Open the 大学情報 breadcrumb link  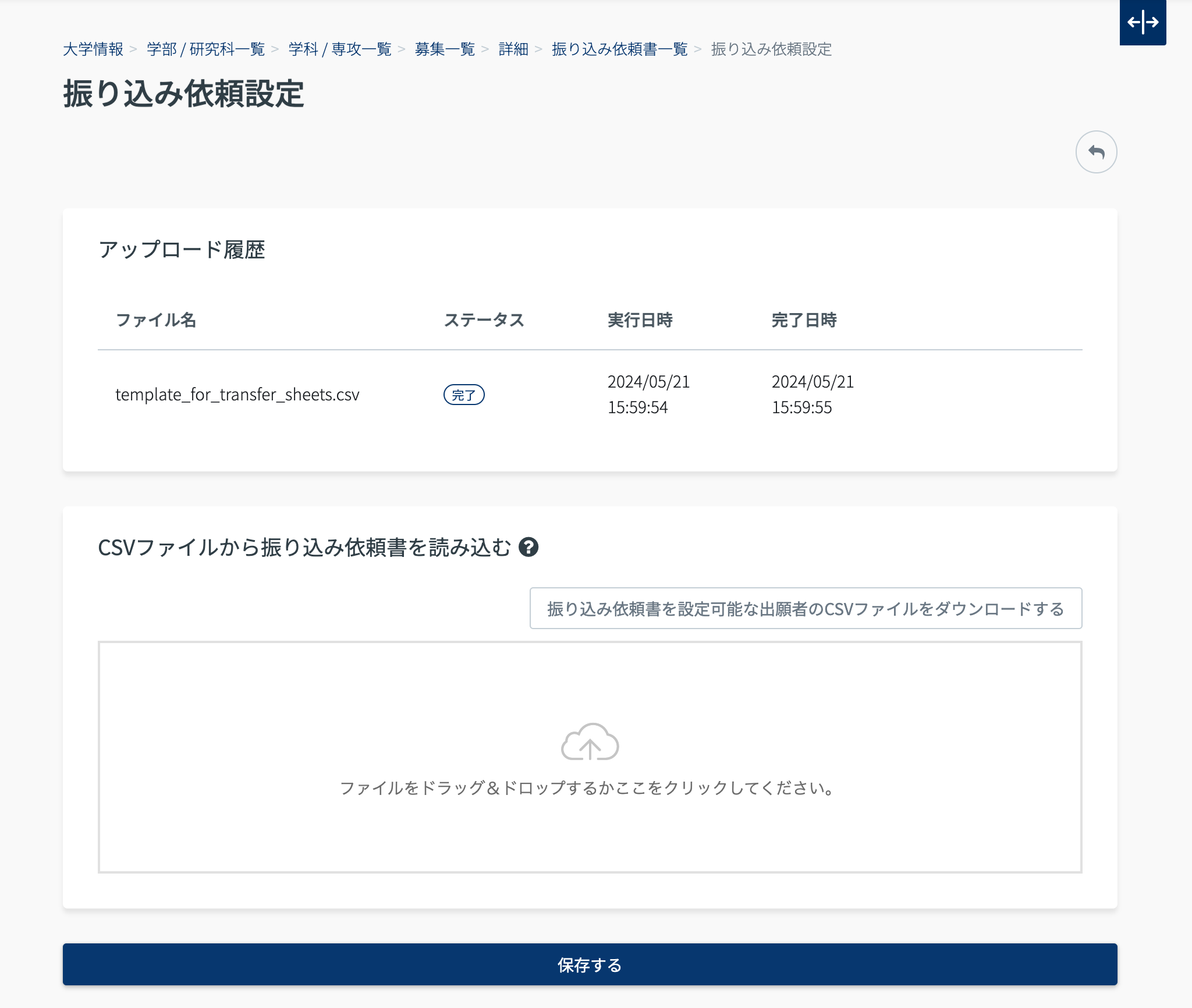(93, 49)
